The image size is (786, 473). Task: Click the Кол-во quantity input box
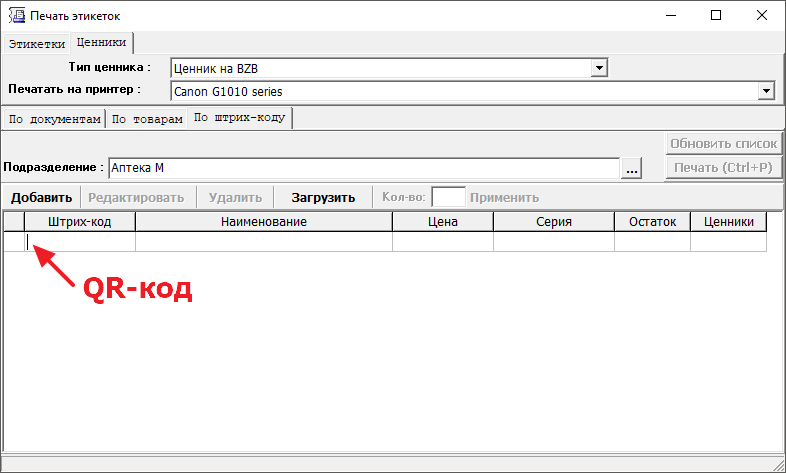(x=448, y=197)
